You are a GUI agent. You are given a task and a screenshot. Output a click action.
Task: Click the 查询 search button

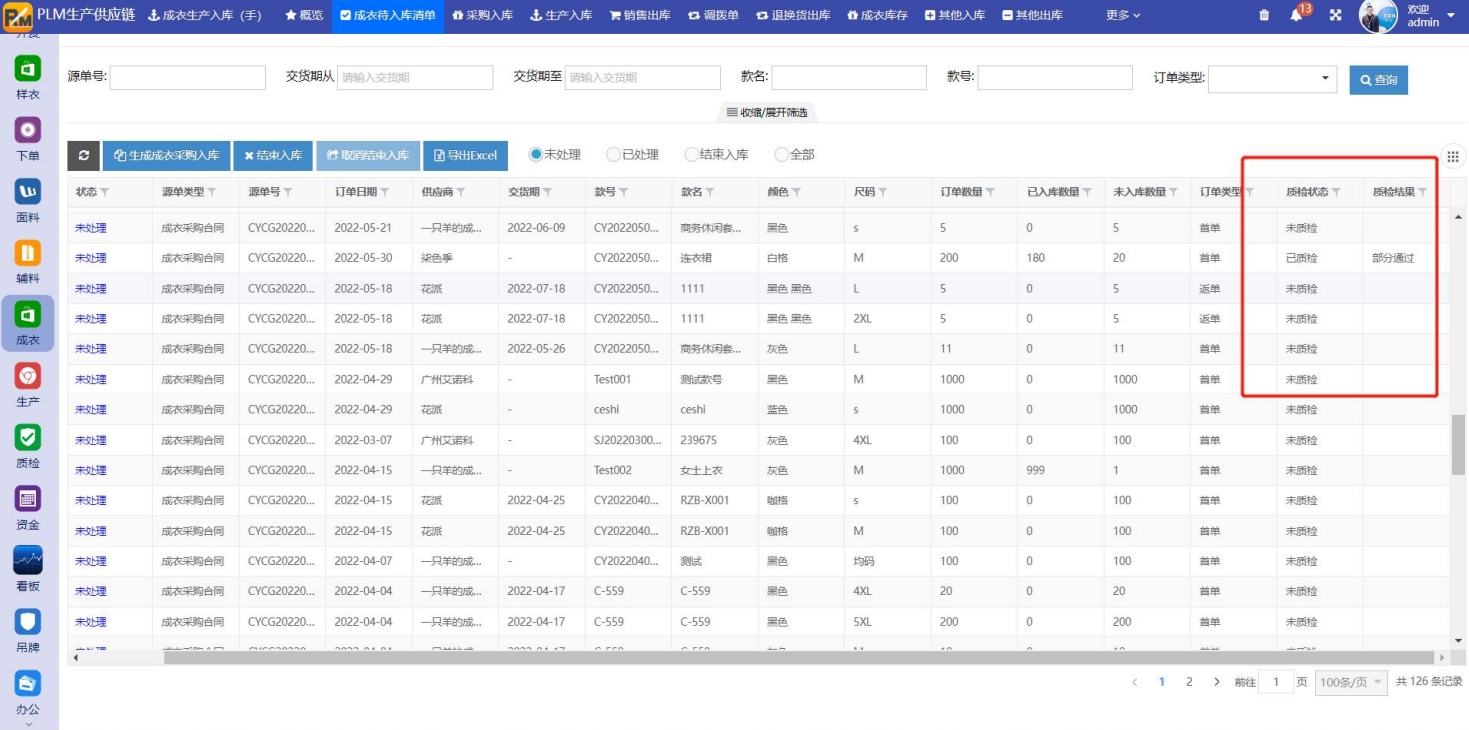(x=1378, y=80)
